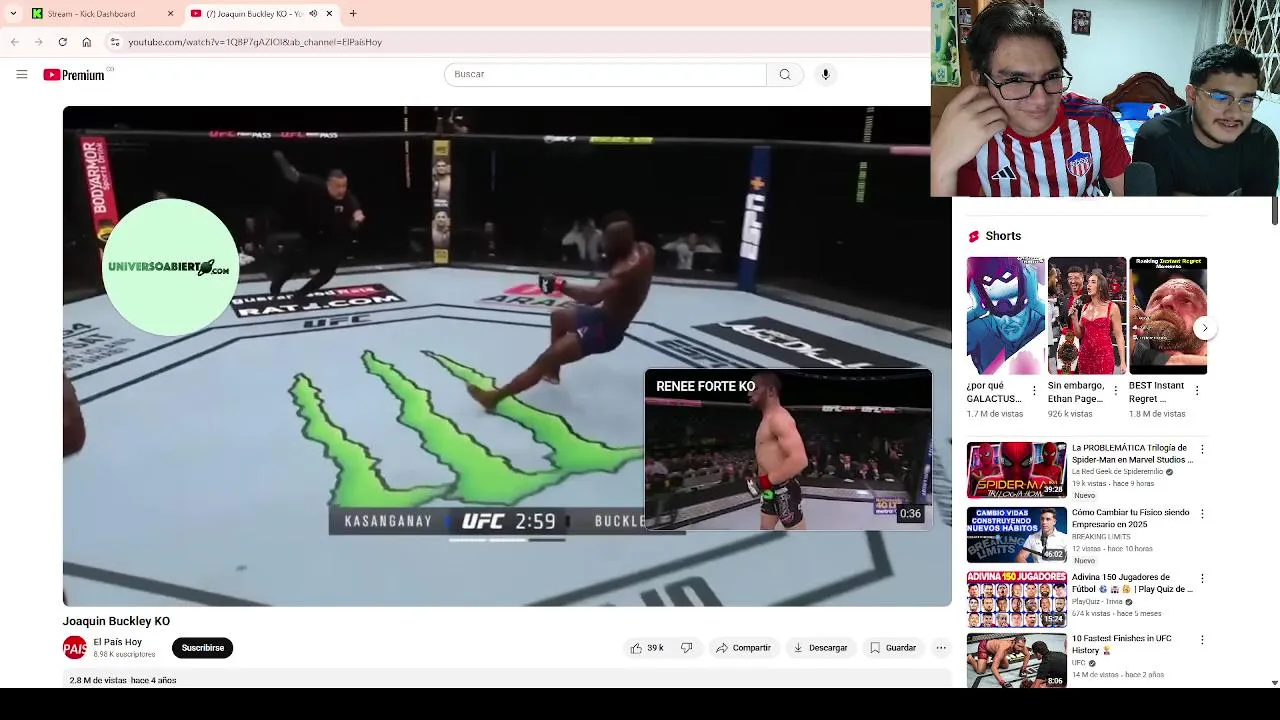Play the BEST Instant Regret Short
1280x720 pixels.
(x=1168, y=316)
